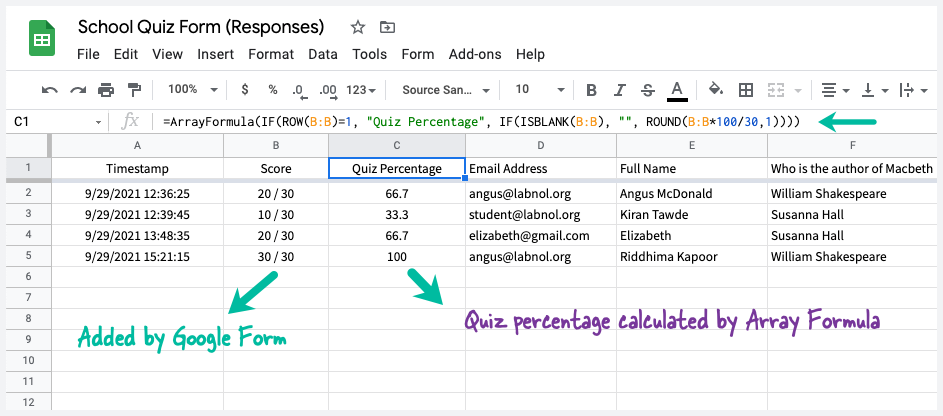Undo the last action
The image size is (943, 416).
49,90
